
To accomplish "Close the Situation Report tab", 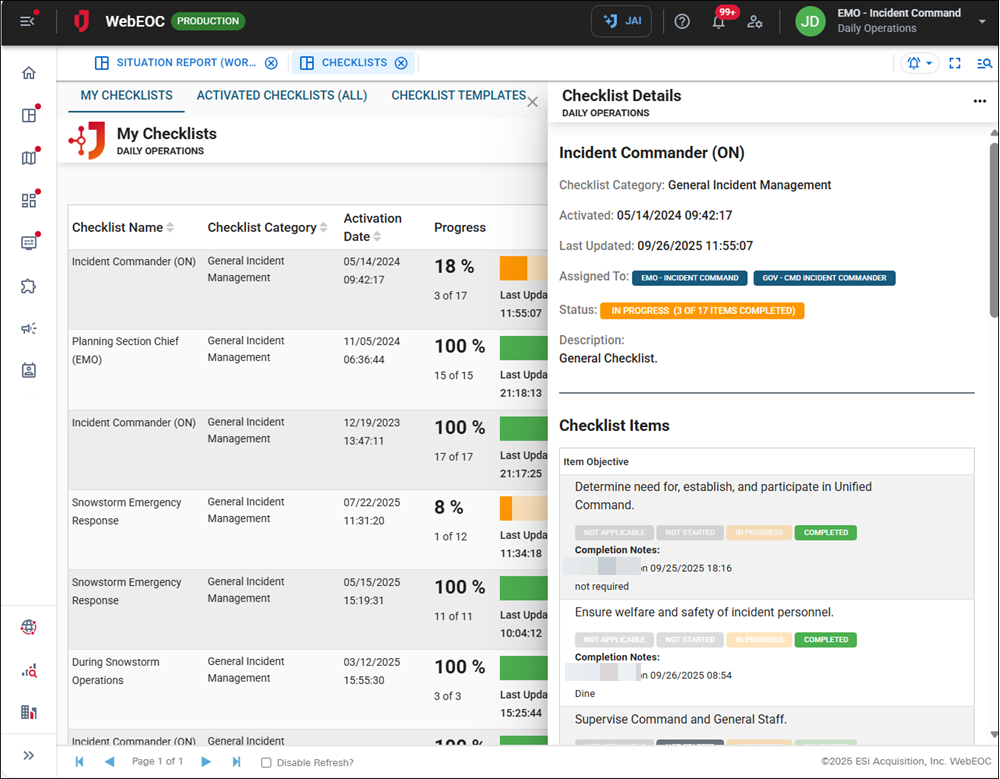I will 271,63.
